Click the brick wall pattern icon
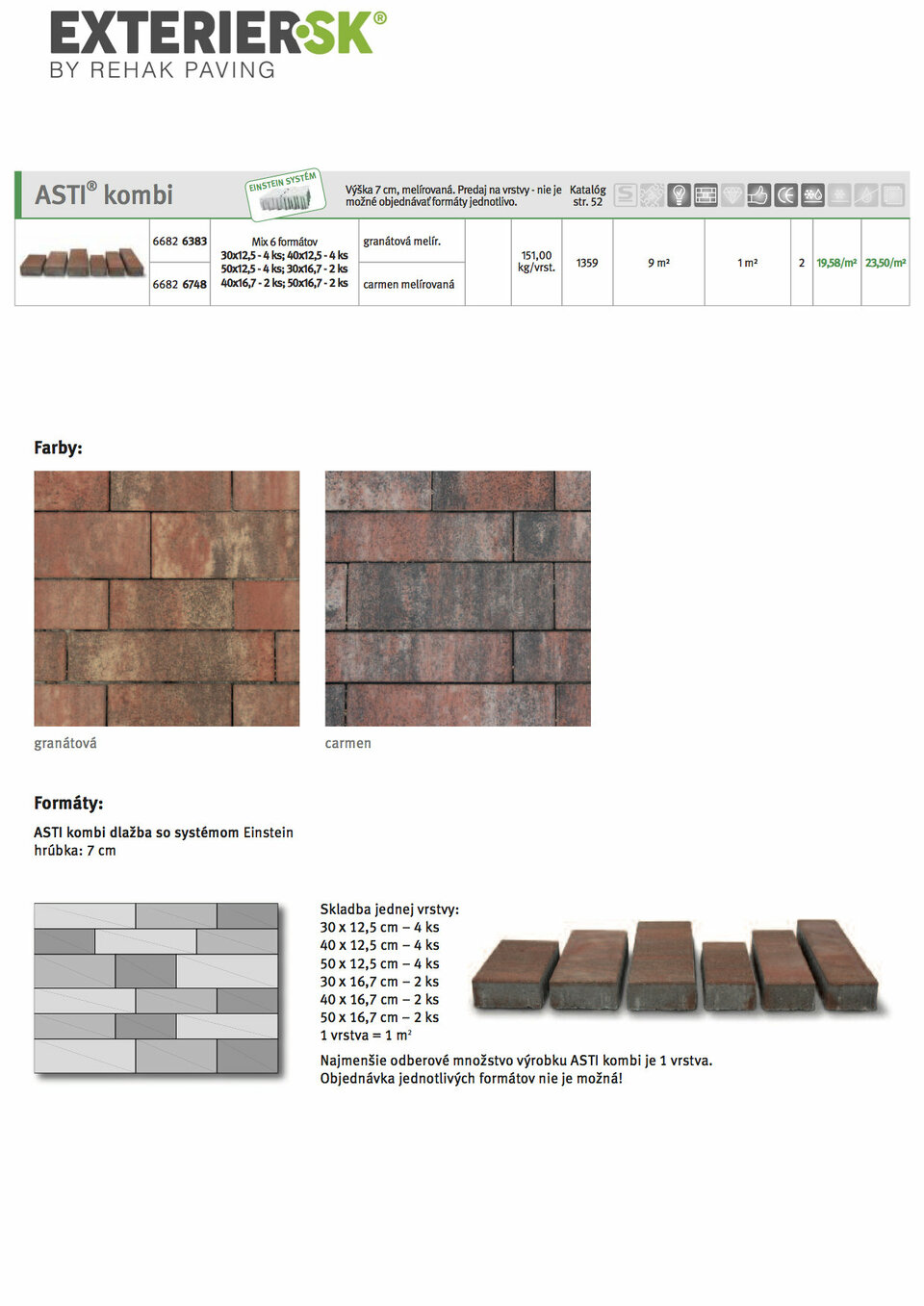 706,195
